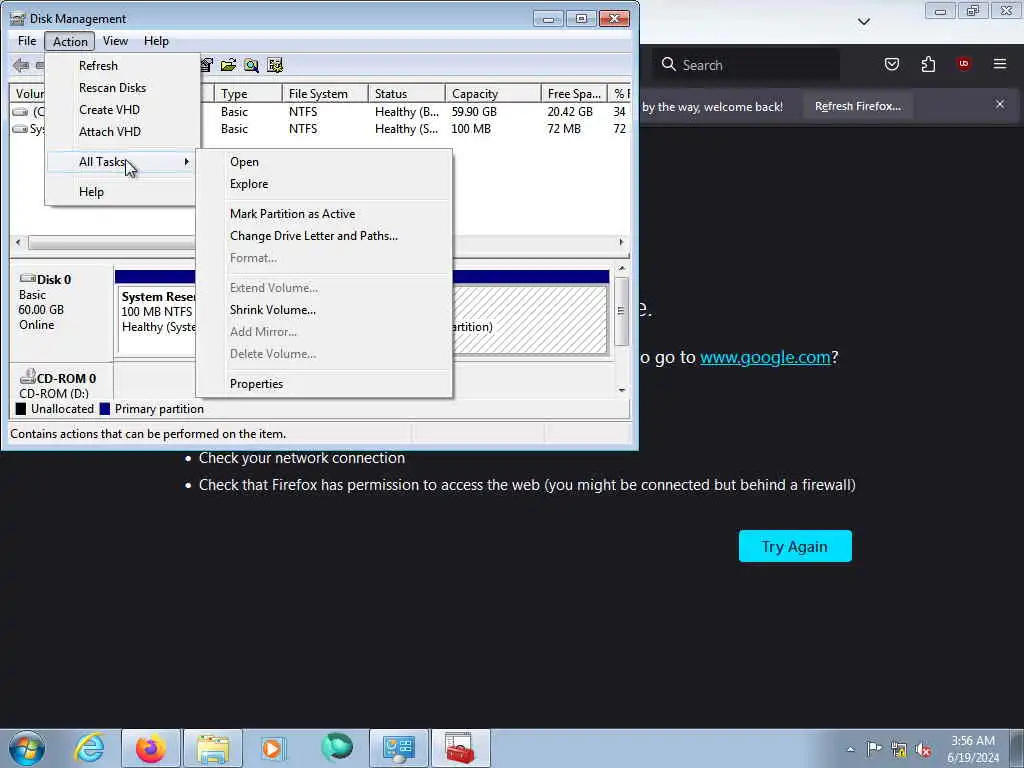This screenshot has width=1024, height=768.
Task: Click the open-folder toolbar icon in Disk Management
Action: pyautogui.click(x=229, y=65)
